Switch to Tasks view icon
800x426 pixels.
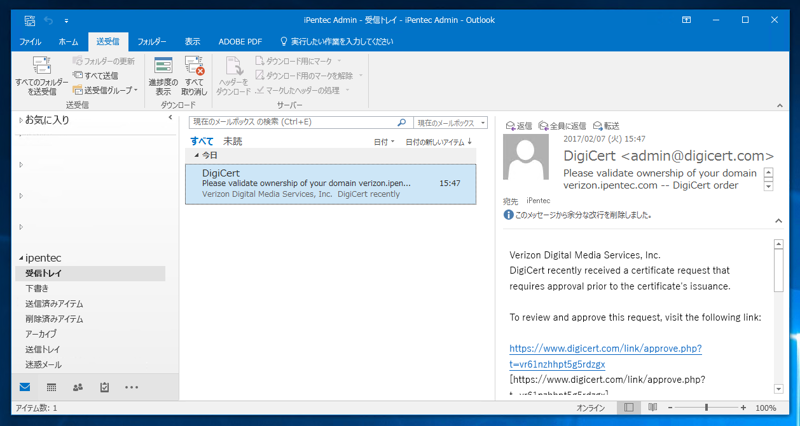[105, 387]
